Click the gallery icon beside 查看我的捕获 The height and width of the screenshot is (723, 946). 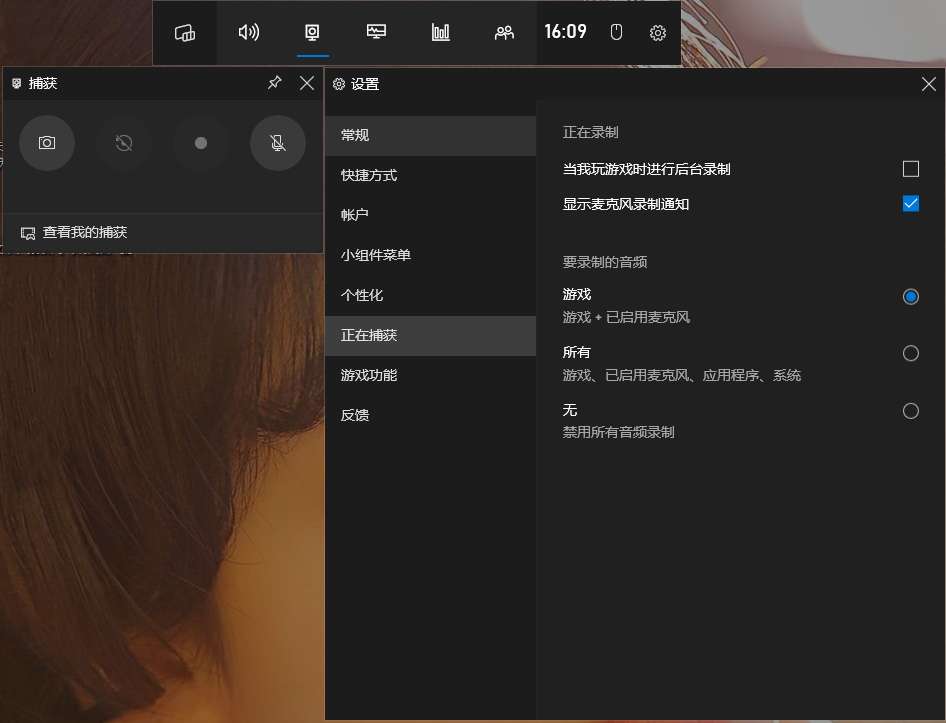28,233
